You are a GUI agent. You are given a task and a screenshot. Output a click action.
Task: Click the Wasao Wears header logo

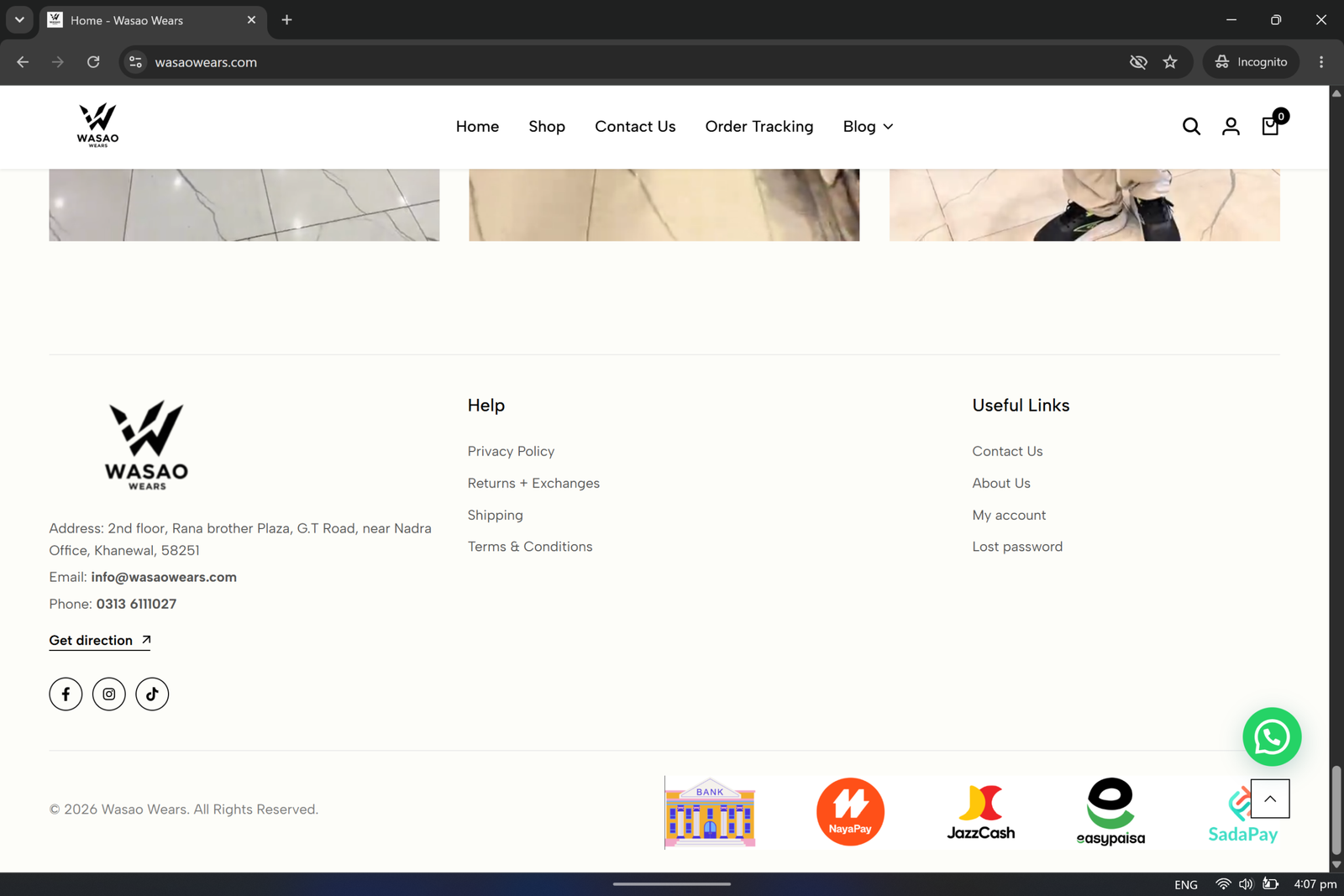pos(98,125)
